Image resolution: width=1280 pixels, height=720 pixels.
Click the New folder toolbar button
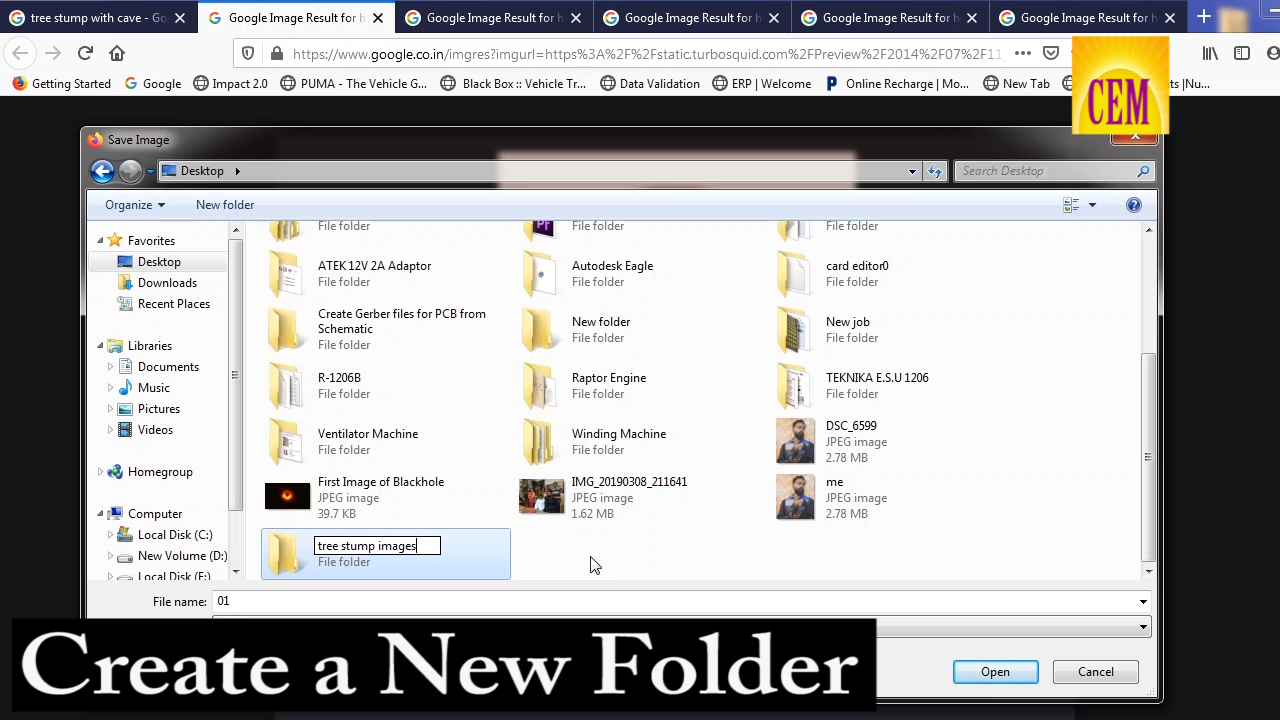pyautogui.click(x=225, y=205)
